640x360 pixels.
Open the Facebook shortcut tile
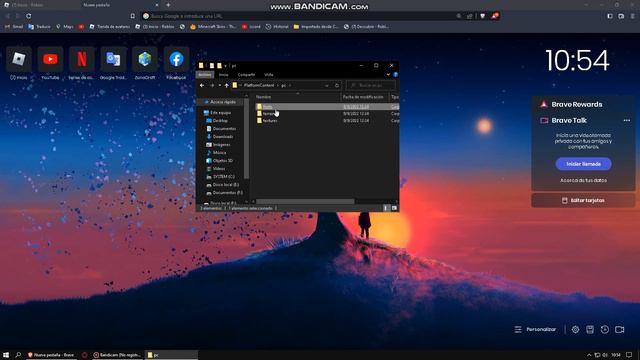[x=176, y=60]
